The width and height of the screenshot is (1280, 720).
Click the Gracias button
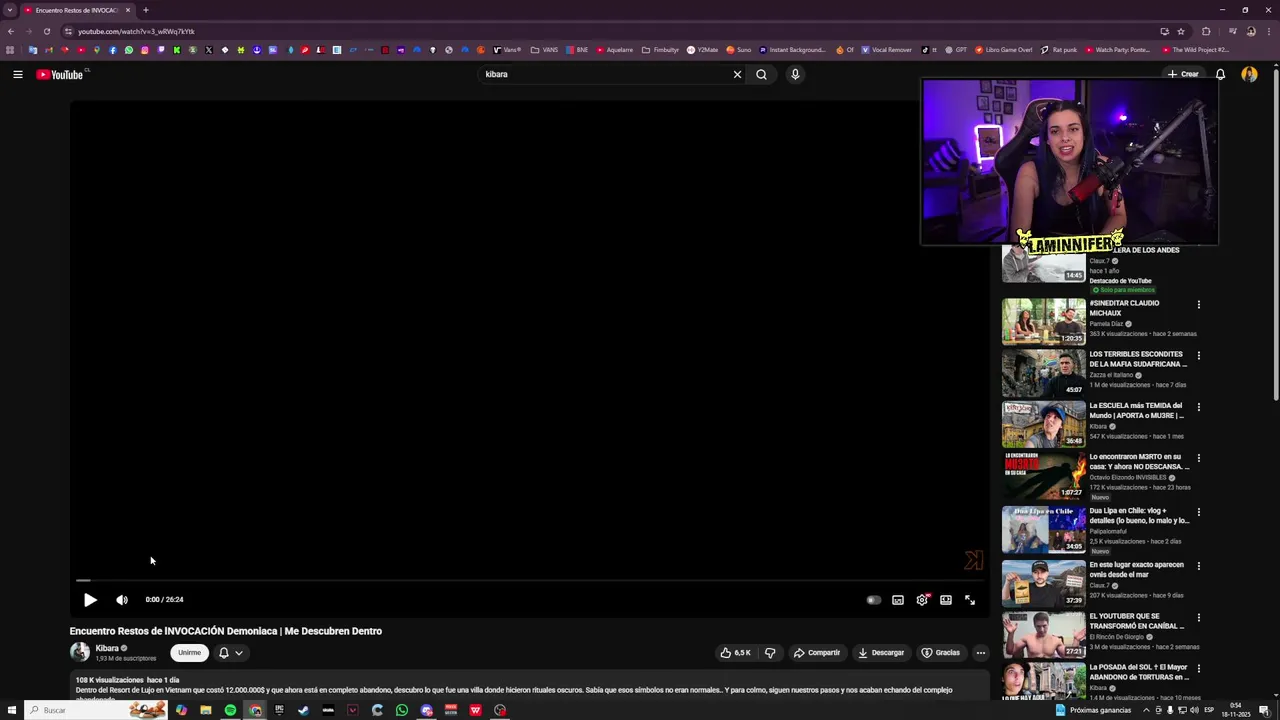coord(941,653)
